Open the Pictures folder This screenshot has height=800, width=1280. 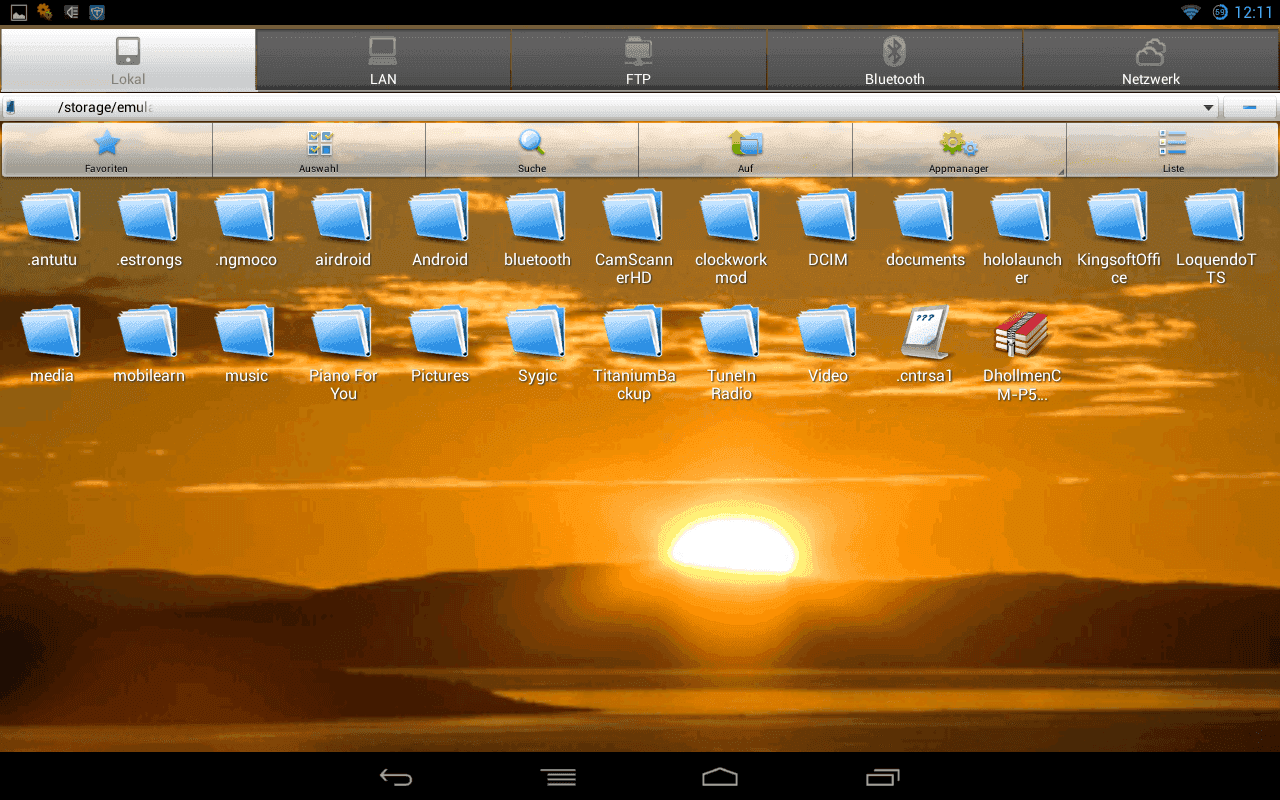pyautogui.click(x=440, y=344)
